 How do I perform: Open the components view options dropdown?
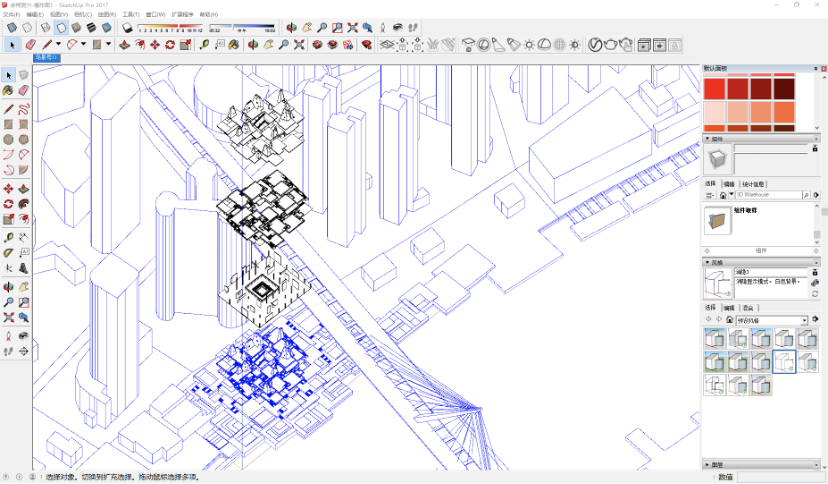coord(710,195)
